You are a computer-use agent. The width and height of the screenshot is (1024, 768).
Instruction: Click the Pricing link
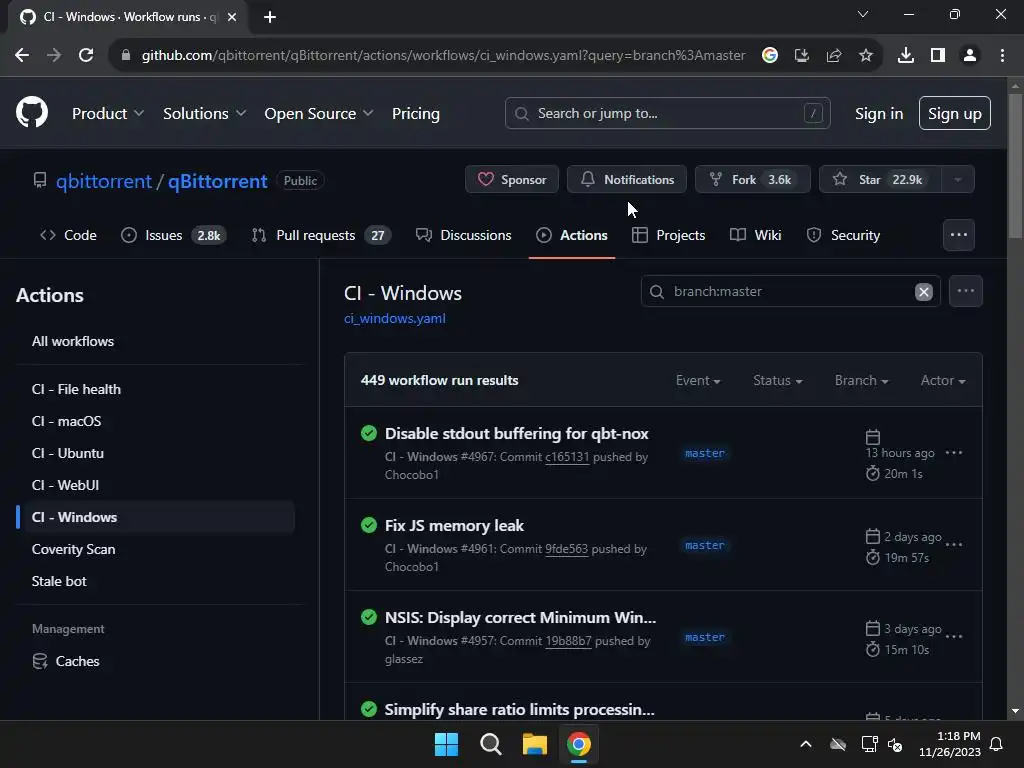tap(415, 114)
